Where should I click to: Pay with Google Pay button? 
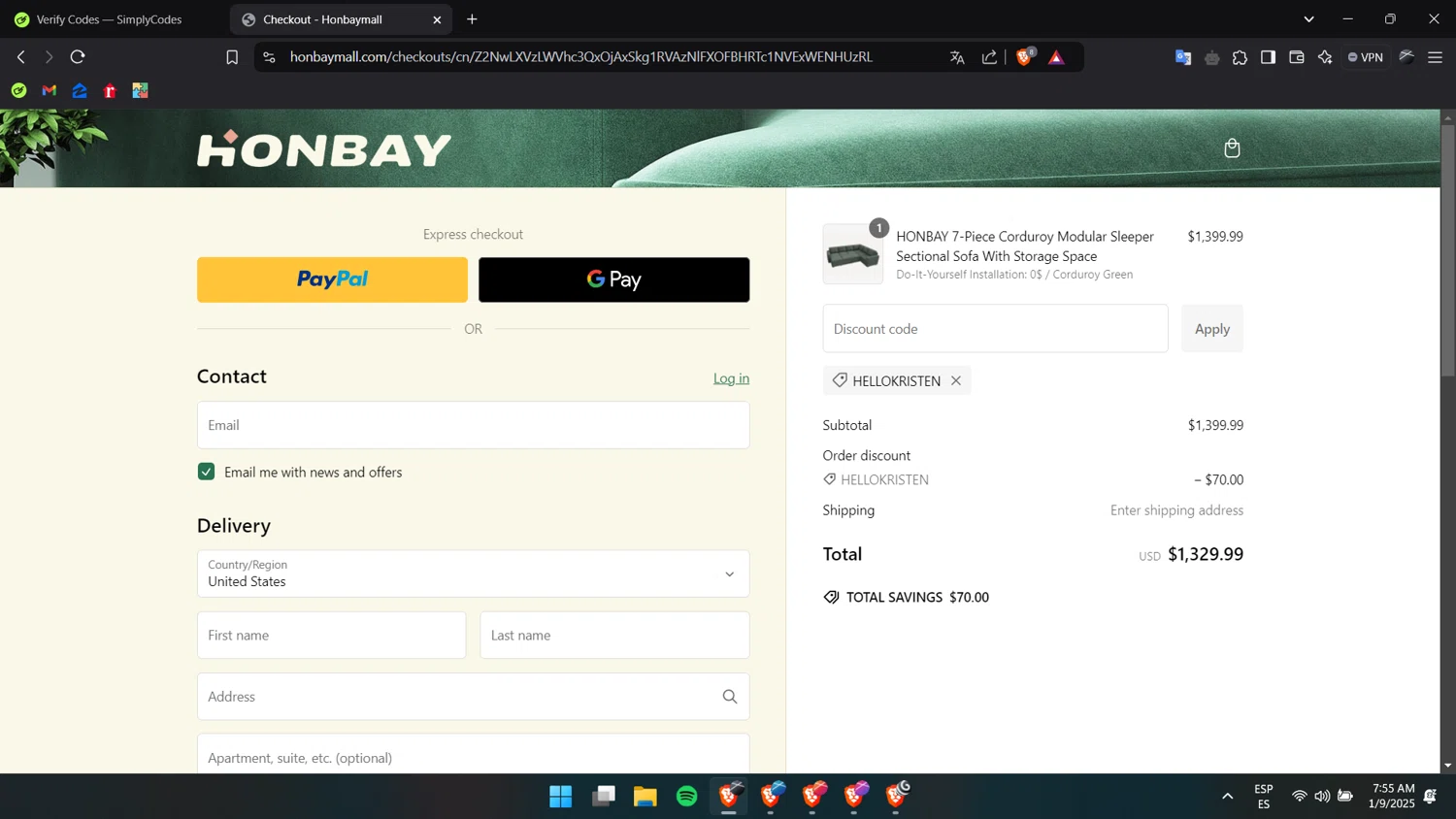(613, 279)
